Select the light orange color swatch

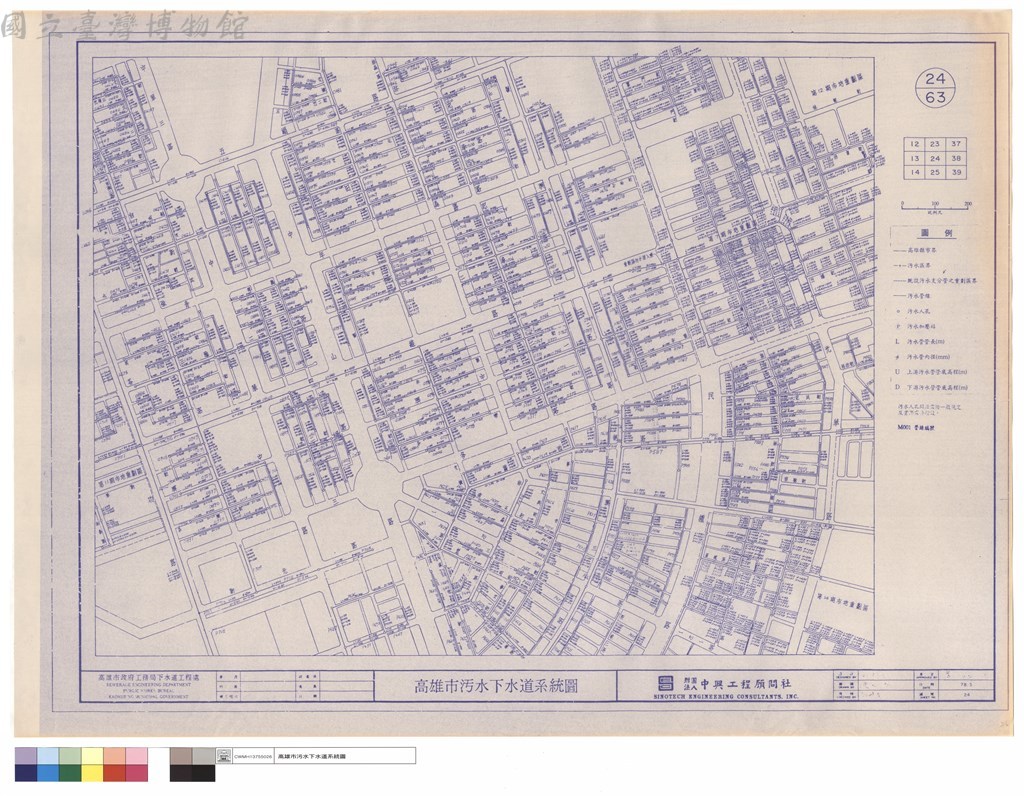(114, 756)
